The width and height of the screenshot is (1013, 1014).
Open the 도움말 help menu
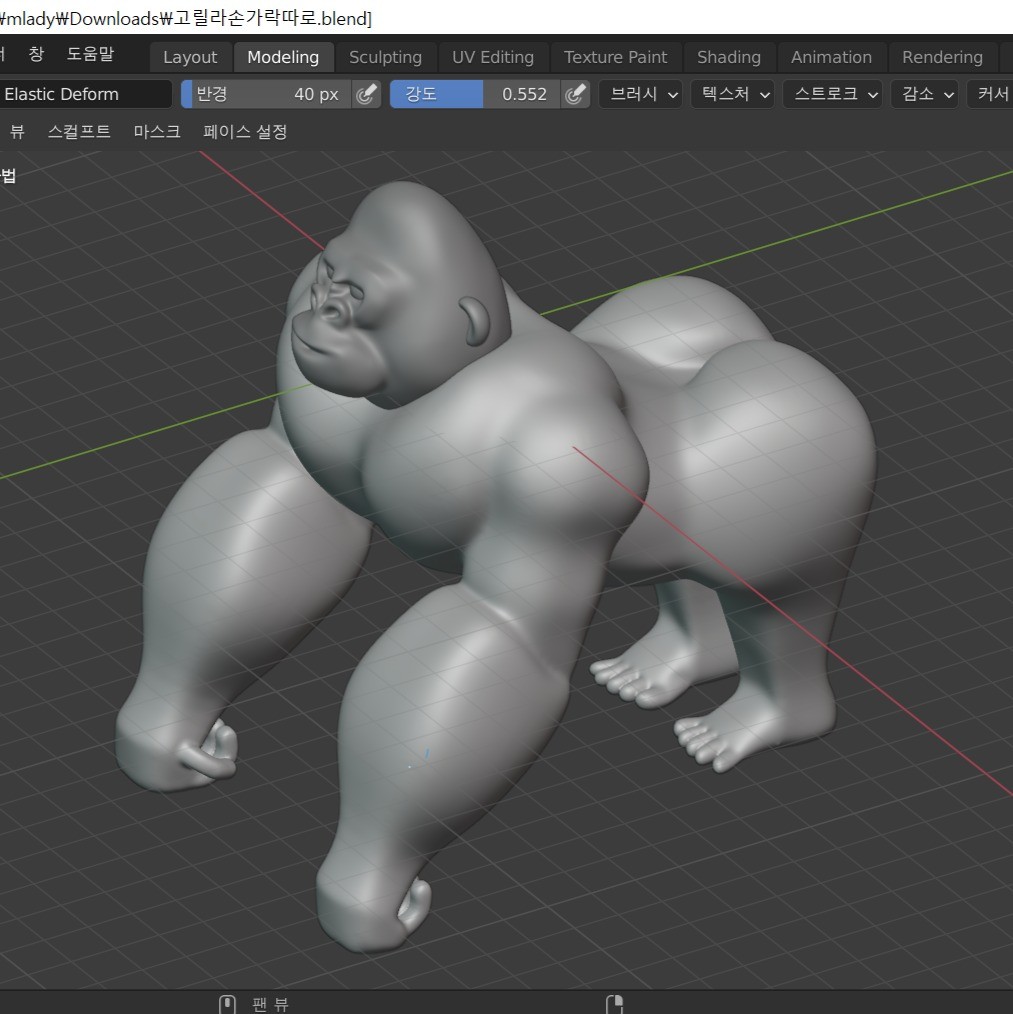click(x=90, y=54)
